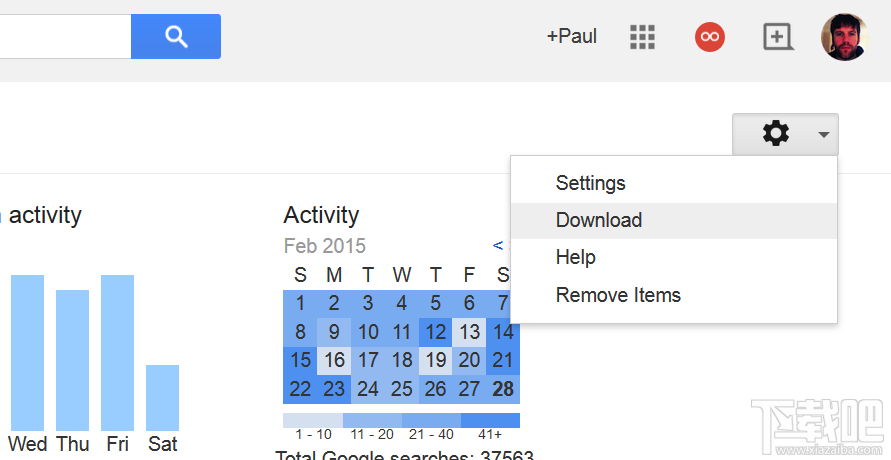Go to previous month in Activity calendar
Screen dimensions: 891x460
tap(498, 245)
